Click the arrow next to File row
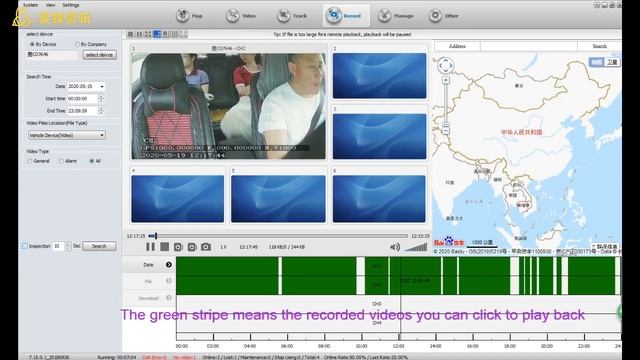 pos(169,281)
